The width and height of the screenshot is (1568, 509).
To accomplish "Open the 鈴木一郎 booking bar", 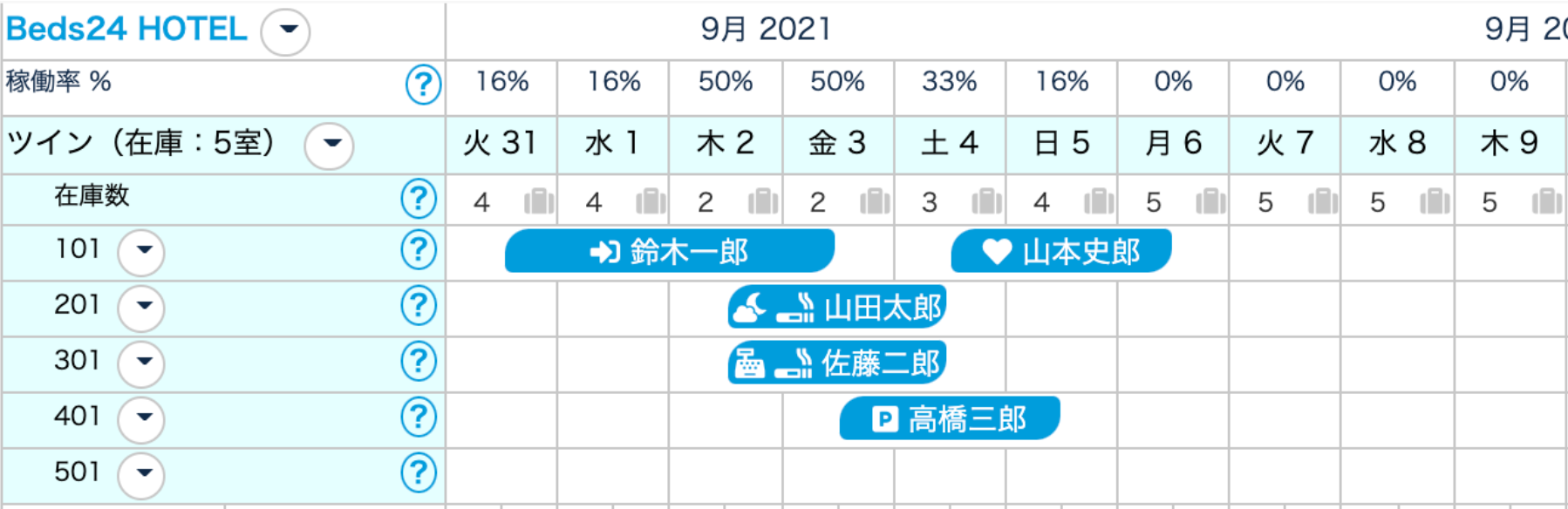I will point(669,252).
